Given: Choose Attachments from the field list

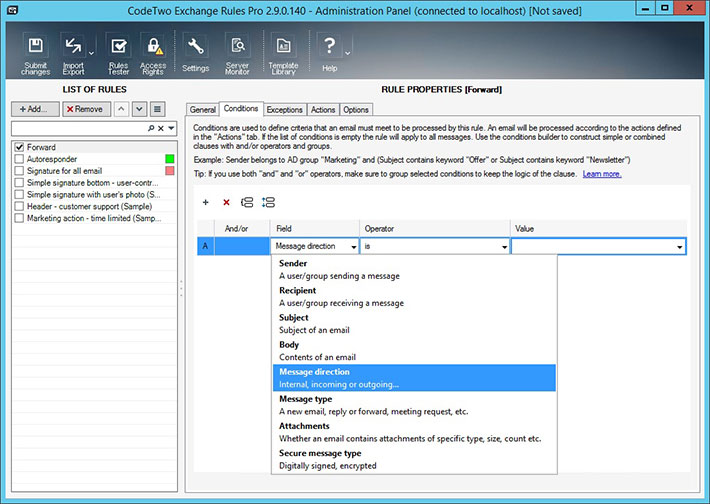Looking at the screenshot, I should [414, 432].
